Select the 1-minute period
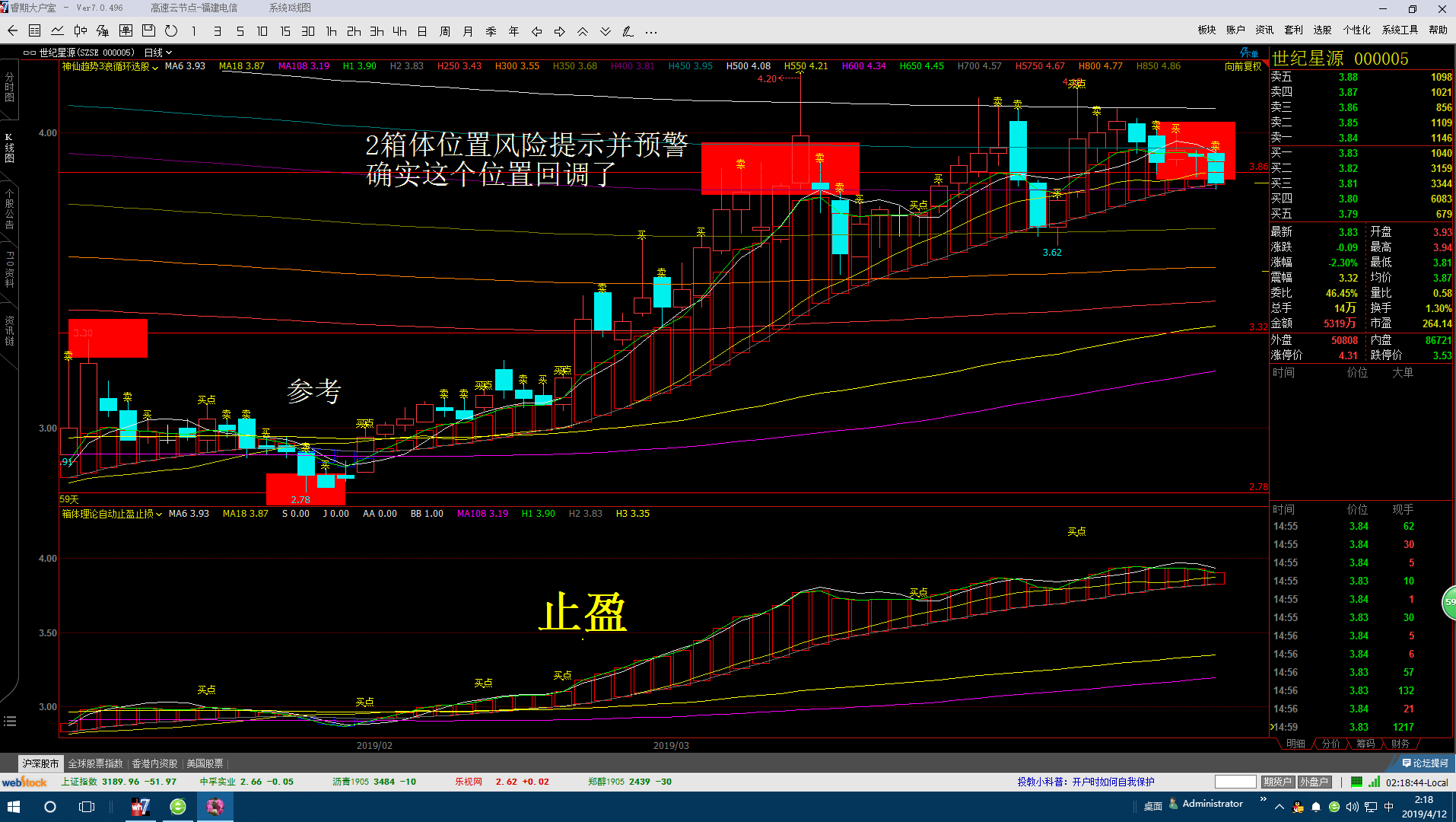The width and height of the screenshot is (1456, 822). pos(194,31)
